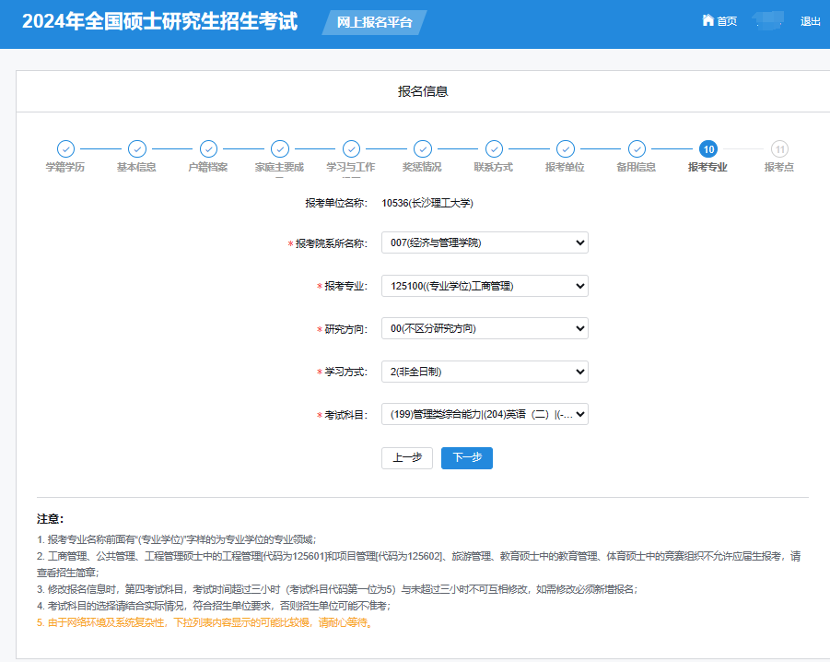Select the 户籍档案 step circle icon
This screenshot has height=662, width=830.
pos(208,149)
